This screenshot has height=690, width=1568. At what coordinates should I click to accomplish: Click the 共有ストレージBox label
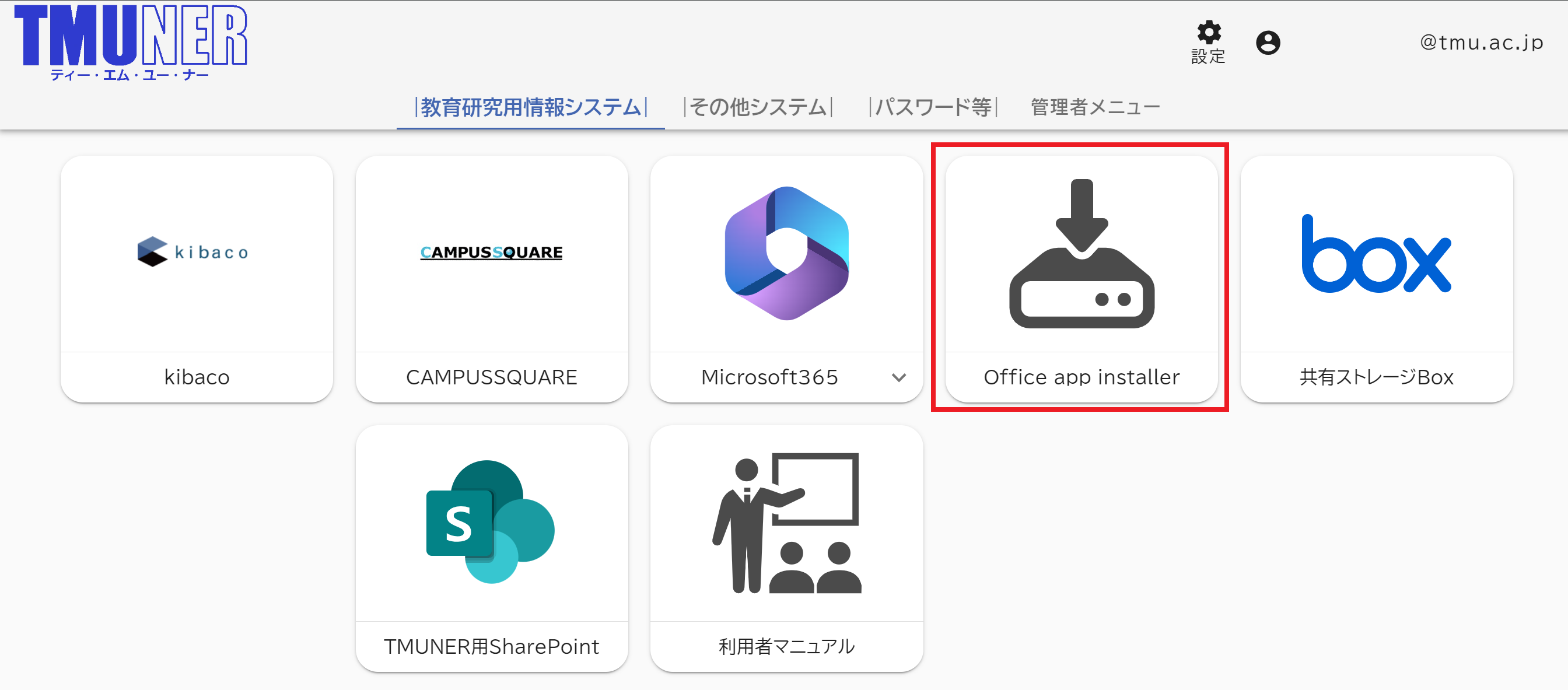[1375, 378]
